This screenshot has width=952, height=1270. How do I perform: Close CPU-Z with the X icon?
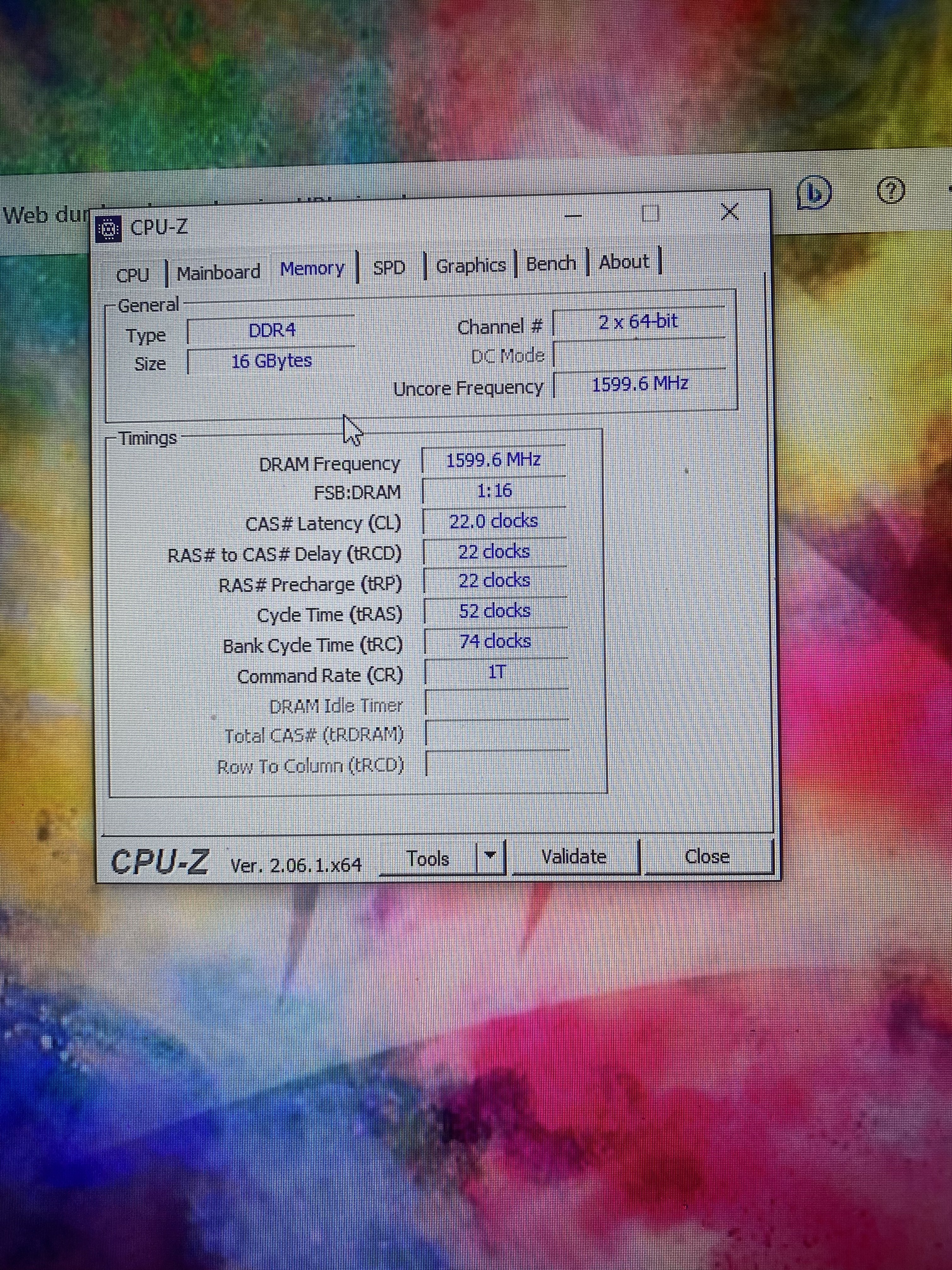(729, 212)
